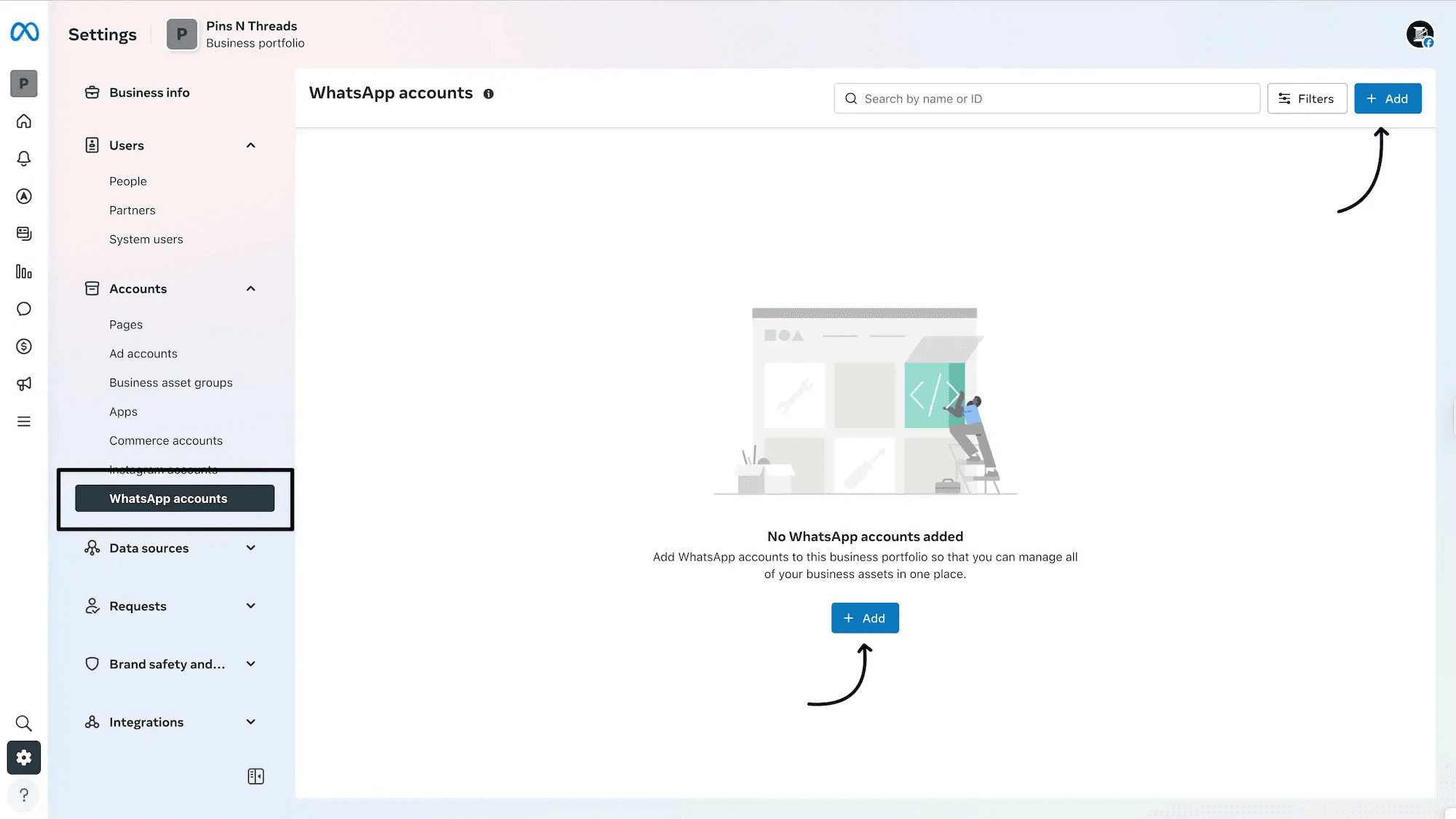Select WhatsApp accounts menu item
Viewport: 1456px width, 819px height.
click(175, 499)
